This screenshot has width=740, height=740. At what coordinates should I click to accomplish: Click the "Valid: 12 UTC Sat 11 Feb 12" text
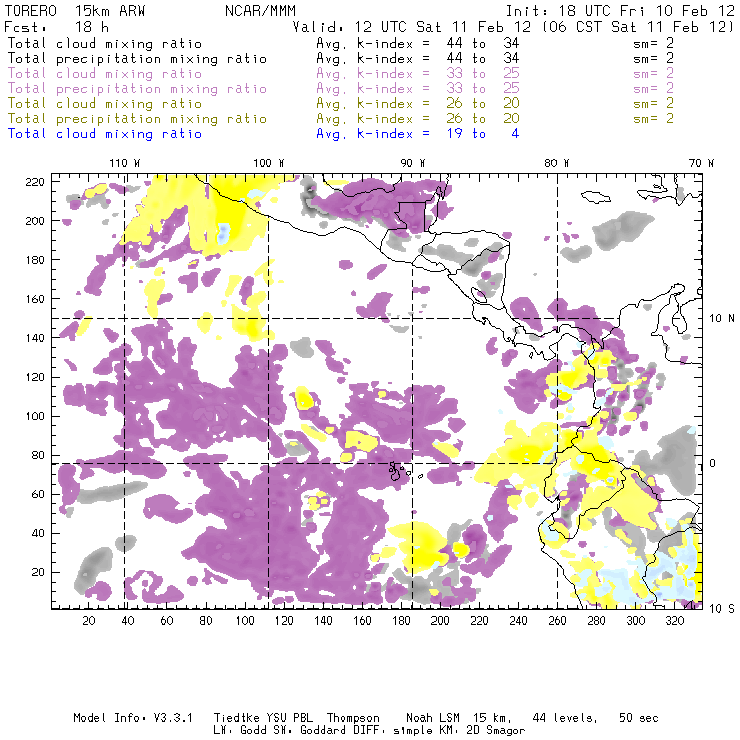click(412, 27)
